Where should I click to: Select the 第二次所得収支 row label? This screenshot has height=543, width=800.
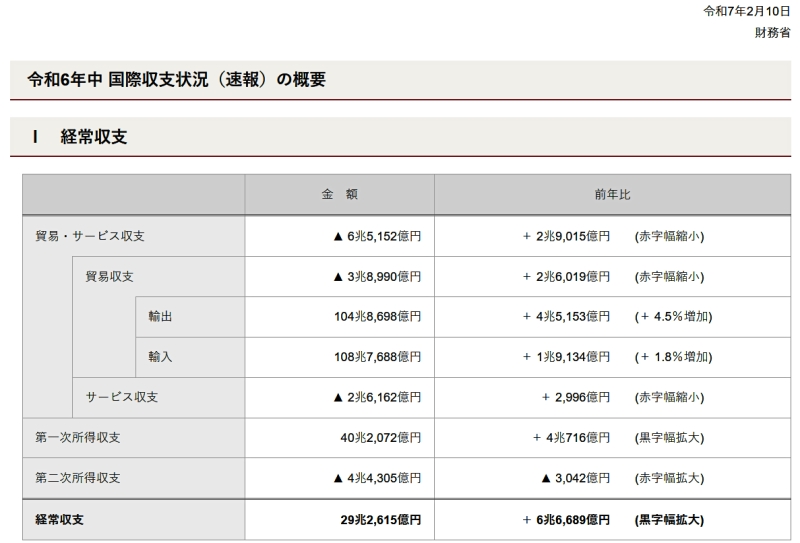point(78,478)
